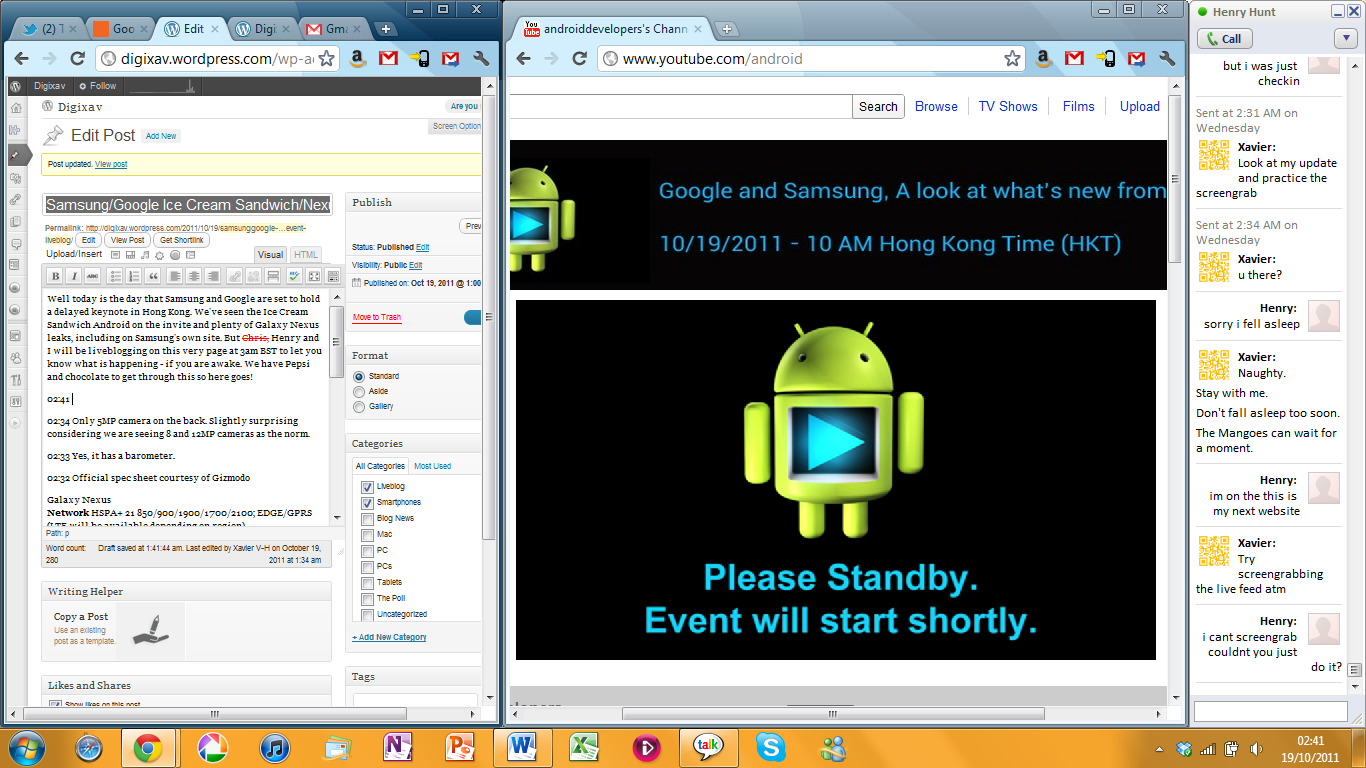The image size is (1366, 768).
Task: Switch the editor to the HTML tab
Action: 306,255
